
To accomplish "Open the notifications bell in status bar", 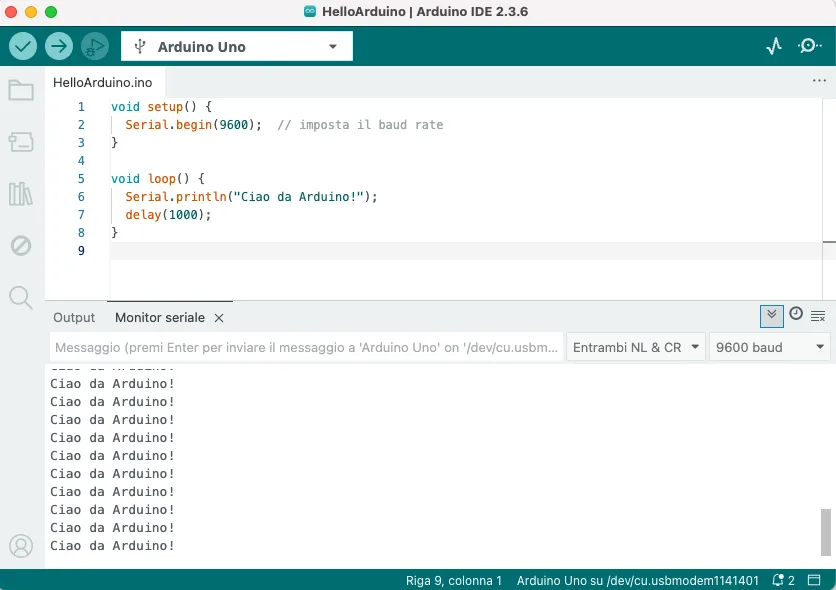I will tap(783, 580).
